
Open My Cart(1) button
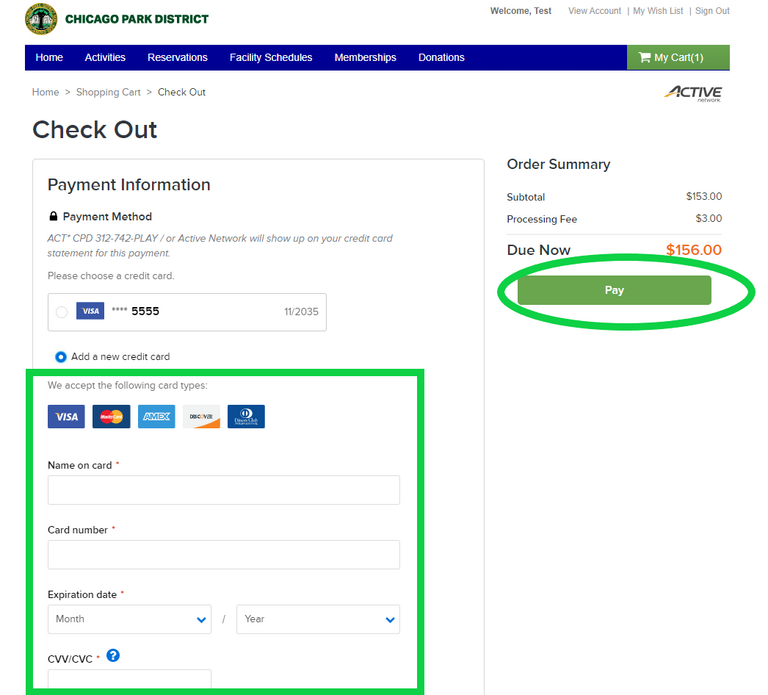click(x=678, y=57)
